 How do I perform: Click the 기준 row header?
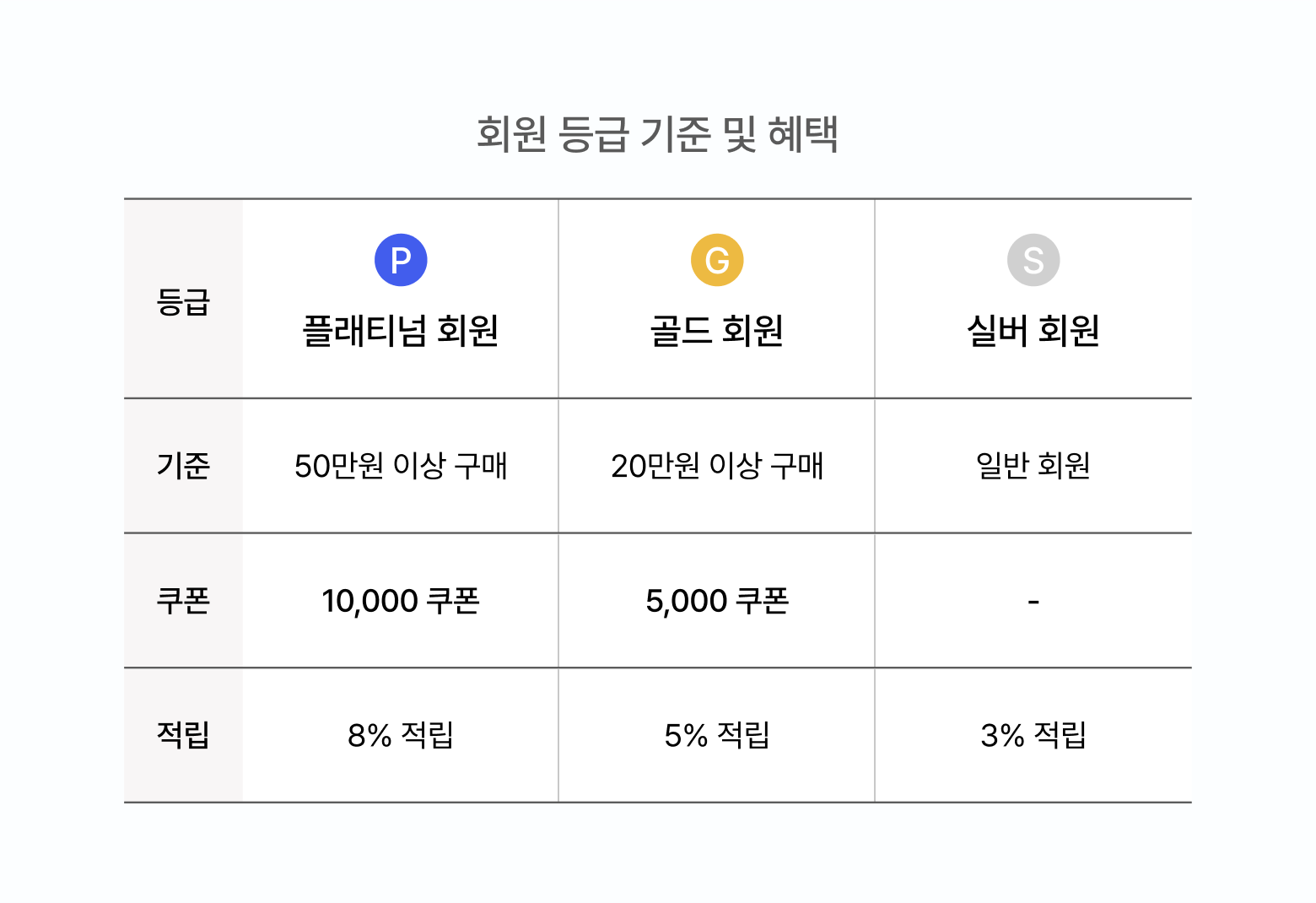tap(183, 465)
